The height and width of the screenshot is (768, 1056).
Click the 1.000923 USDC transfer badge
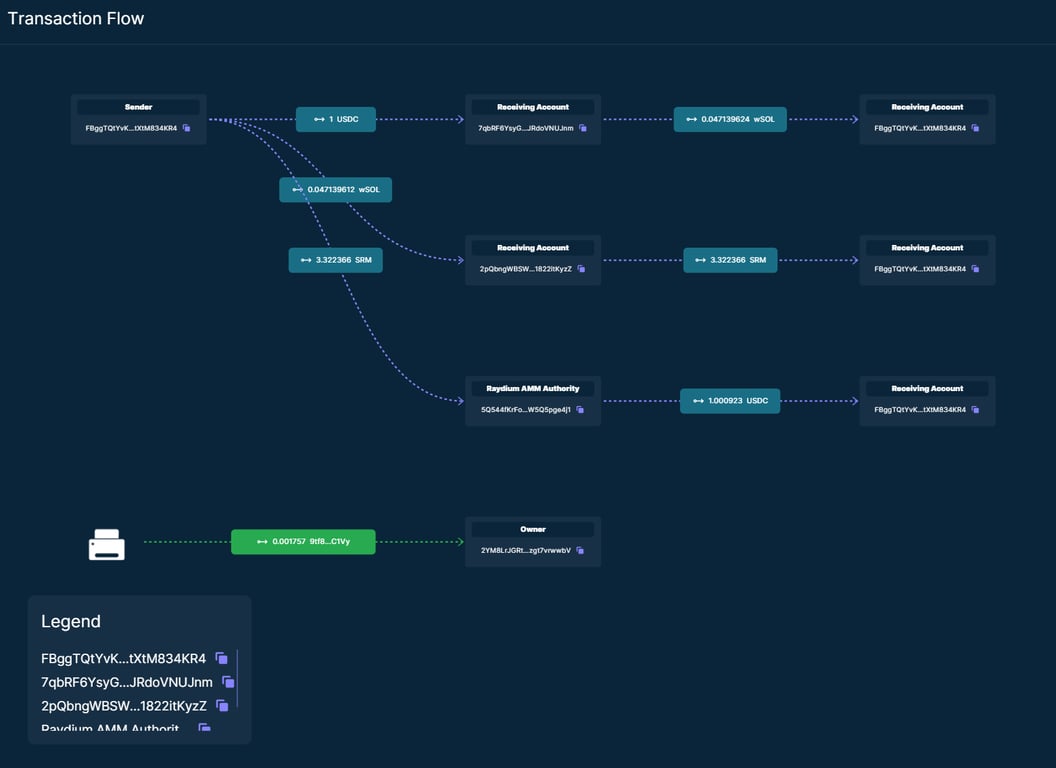coord(730,400)
